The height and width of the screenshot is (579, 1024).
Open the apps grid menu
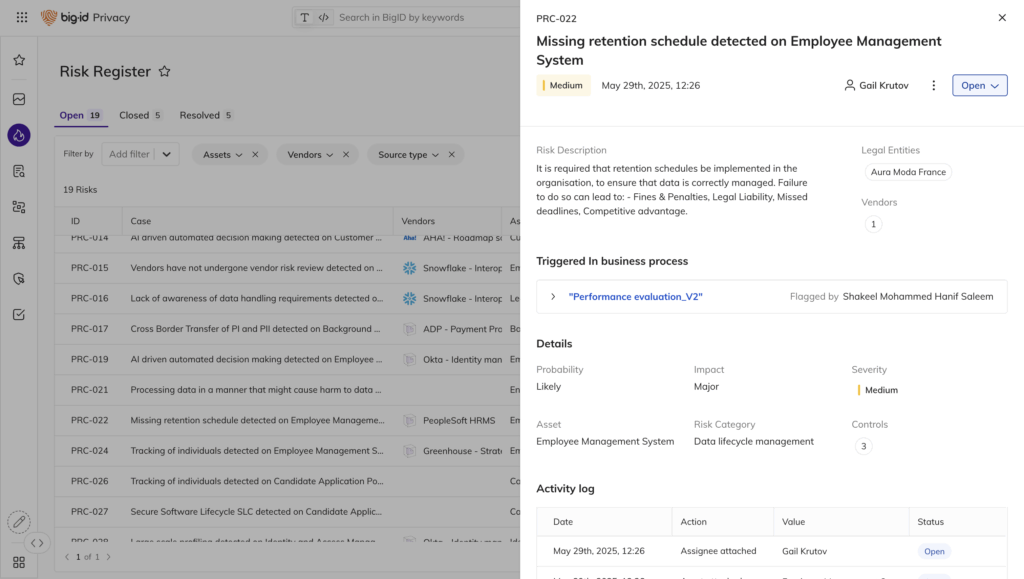pos(22,17)
